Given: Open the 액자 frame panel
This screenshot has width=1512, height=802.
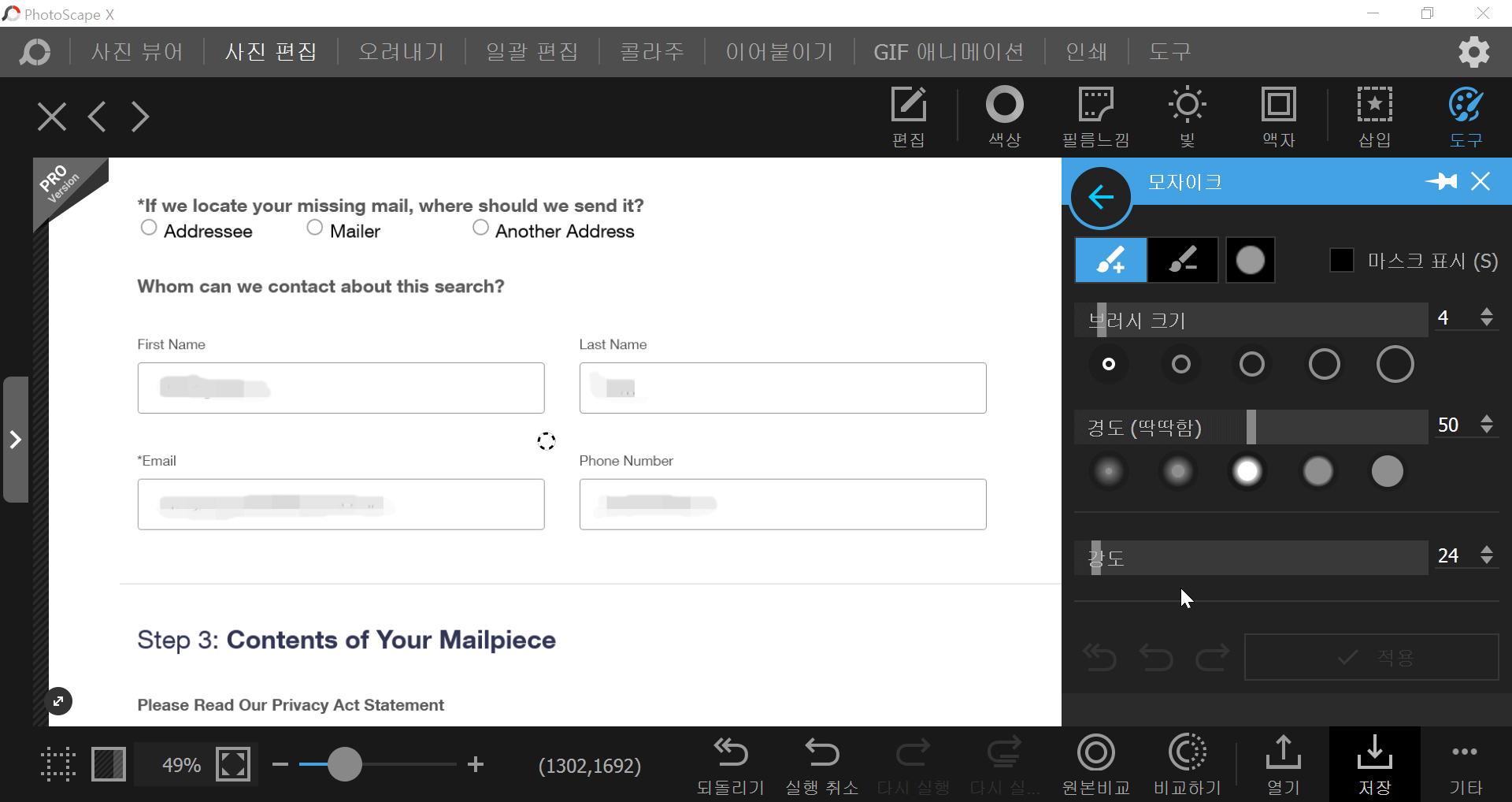Looking at the screenshot, I should [x=1278, y=117].
